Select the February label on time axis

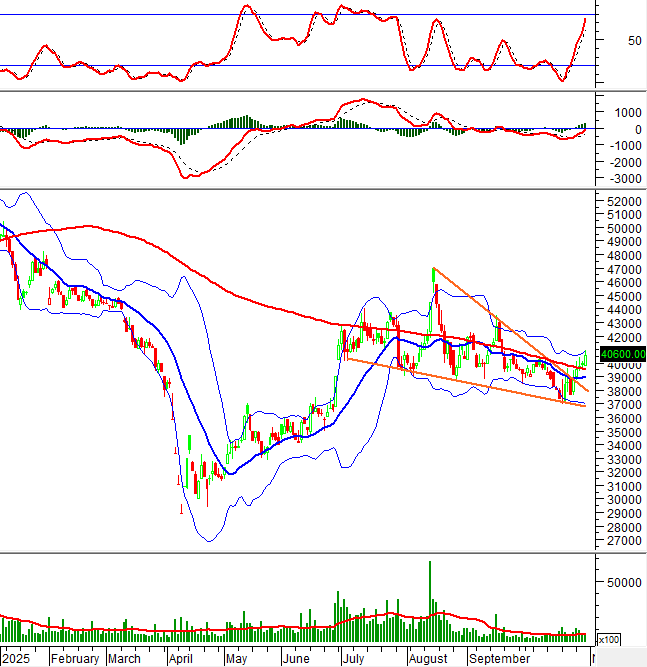(75, 659)
